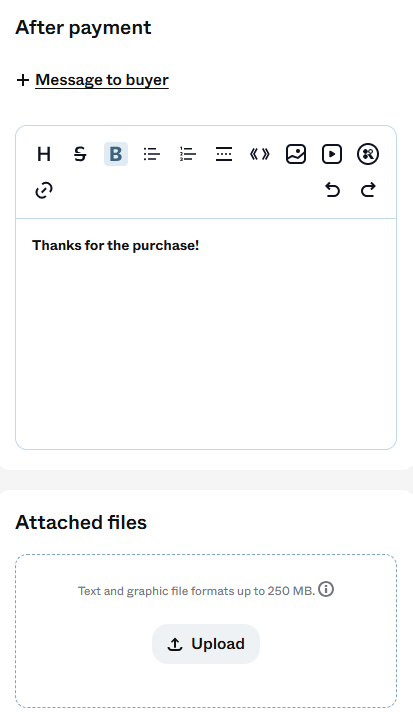The width and height of the screenshot is (413, 723).
Task: Apply heading format with H icon
Action: 44,154
